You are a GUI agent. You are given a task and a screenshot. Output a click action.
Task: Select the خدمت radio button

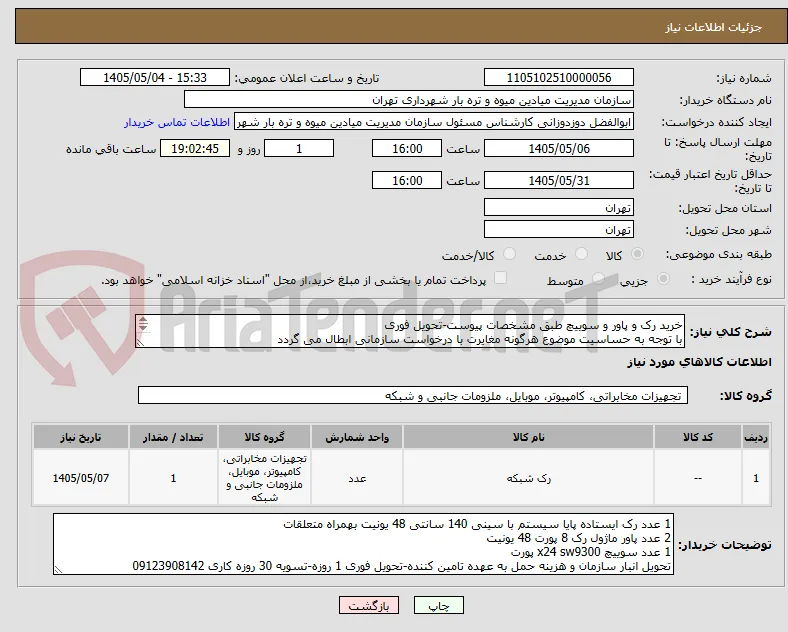[581, 254]
